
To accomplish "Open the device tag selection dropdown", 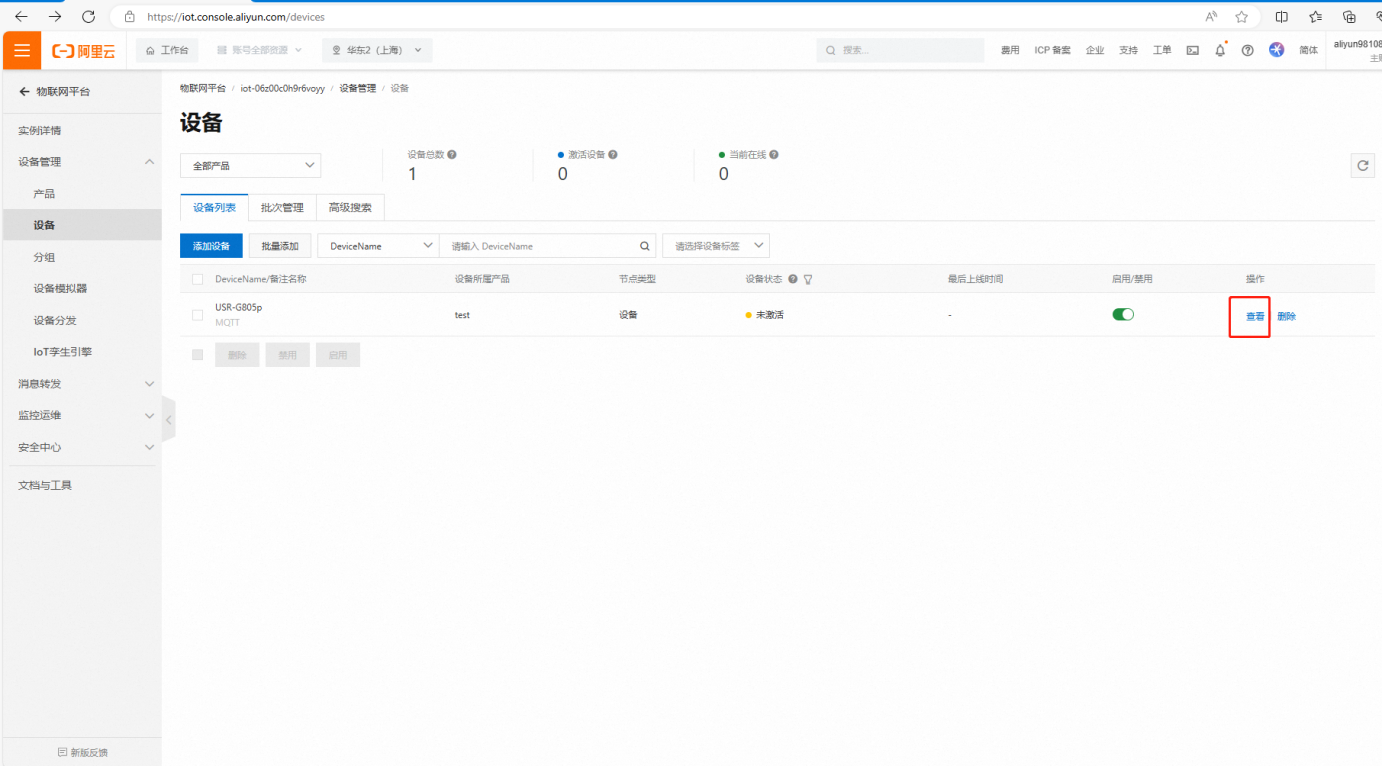I will [715, 246].
